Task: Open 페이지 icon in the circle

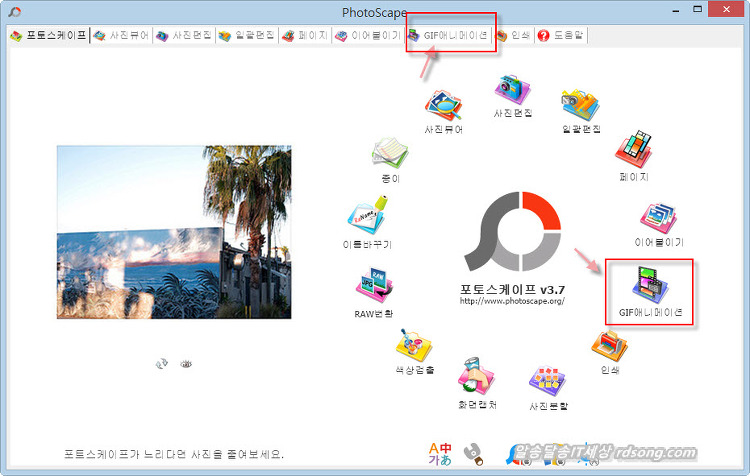Action: [x=634, y=148]
